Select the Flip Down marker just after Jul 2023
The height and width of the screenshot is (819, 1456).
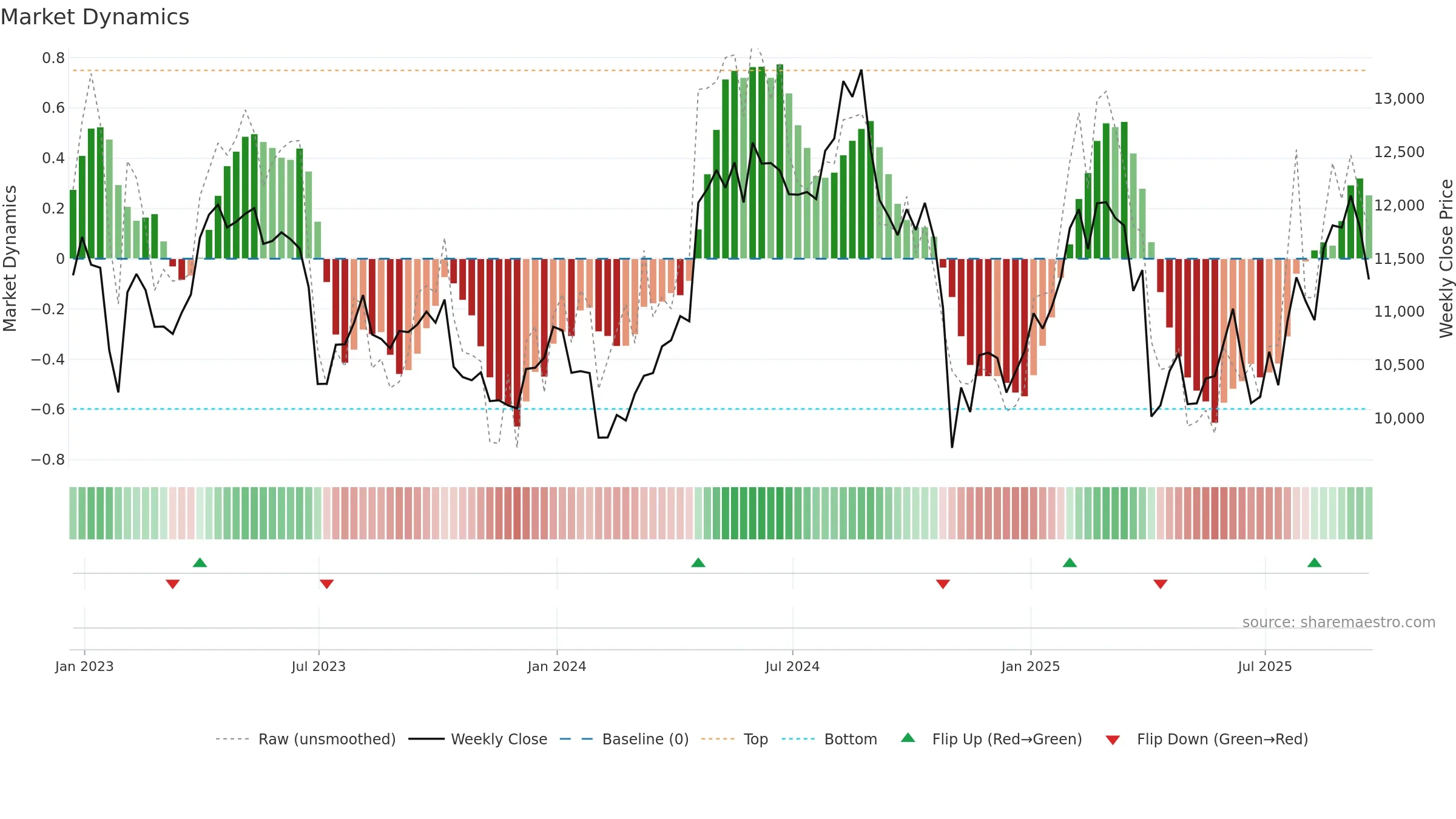coord(326,584)
